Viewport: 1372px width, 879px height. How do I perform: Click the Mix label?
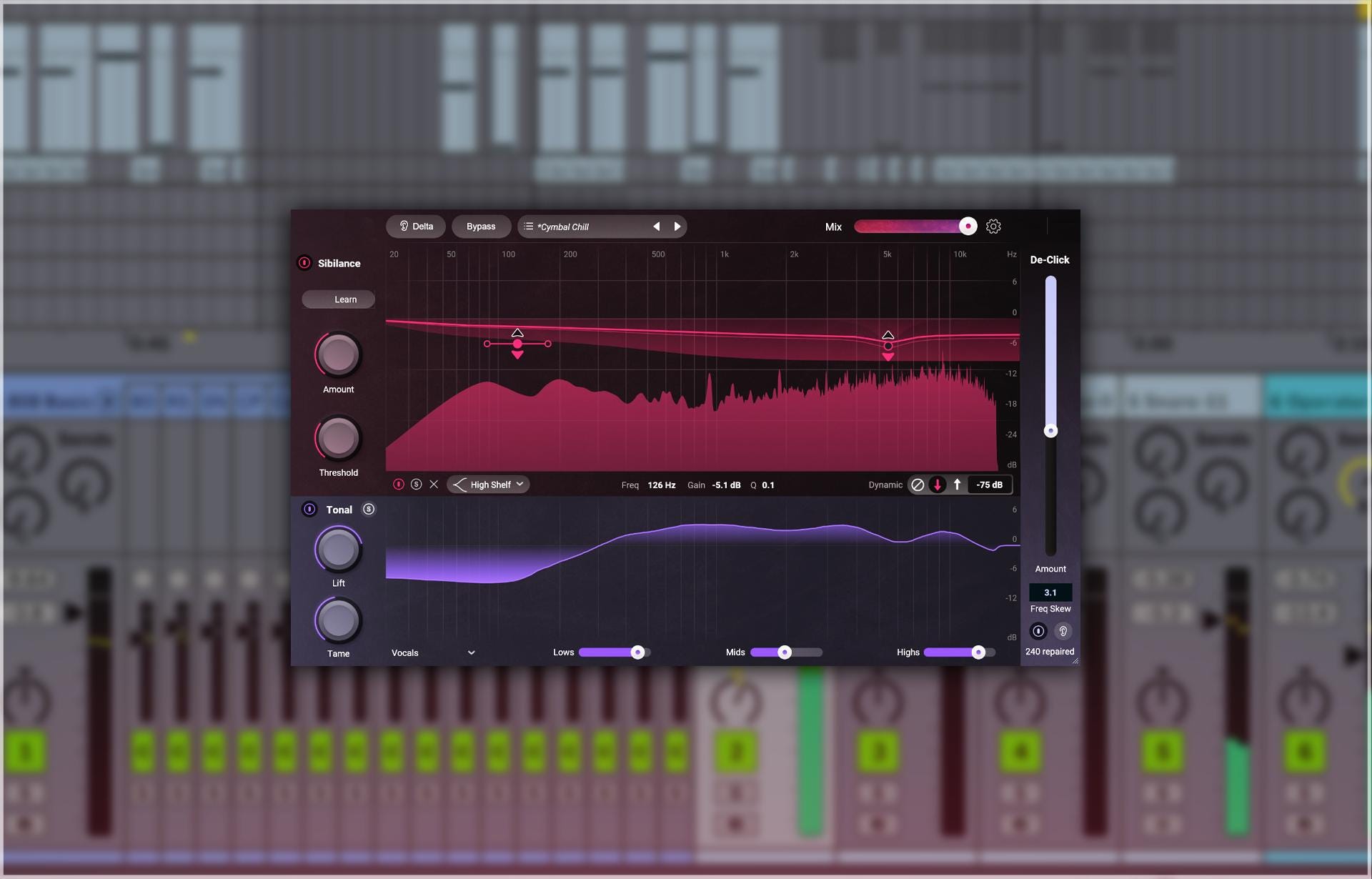(833, 227)
